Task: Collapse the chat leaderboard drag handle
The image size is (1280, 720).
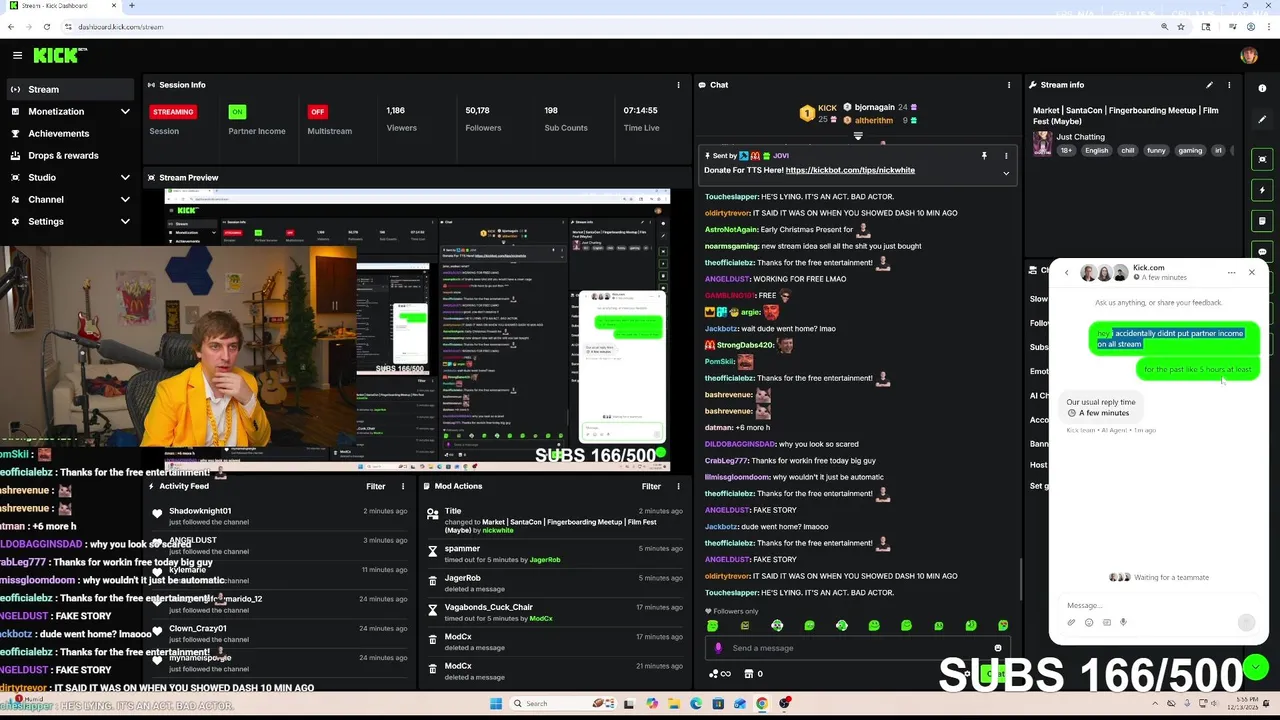Action: tap(858, 135)
